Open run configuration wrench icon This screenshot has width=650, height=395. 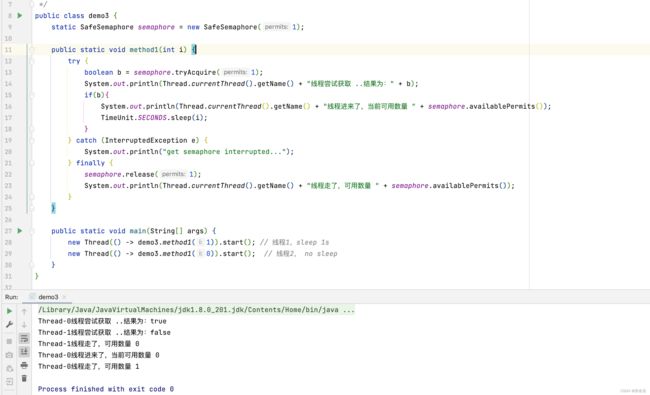[10, 325]
